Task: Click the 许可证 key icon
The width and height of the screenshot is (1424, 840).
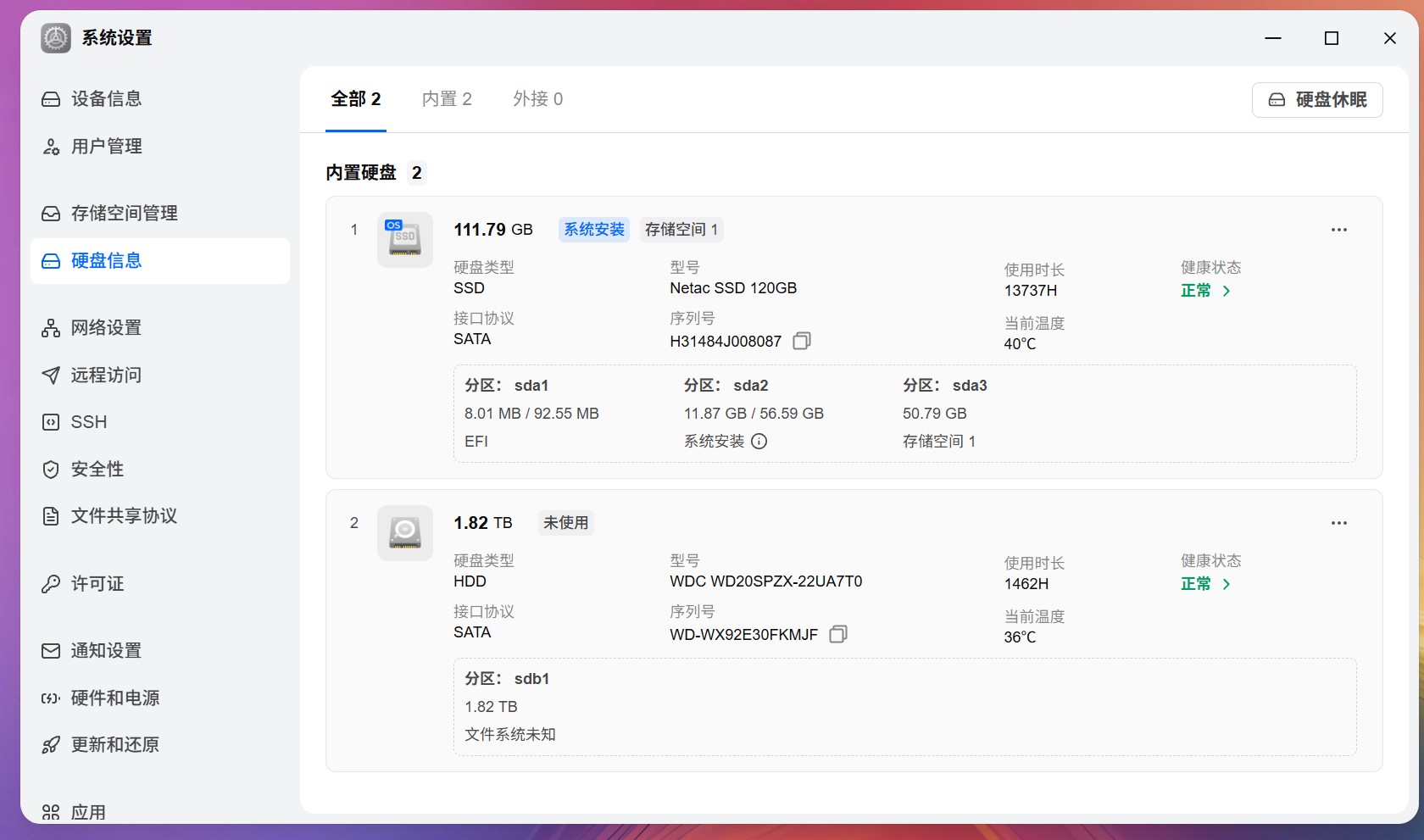Action: [x=51, y=584]
